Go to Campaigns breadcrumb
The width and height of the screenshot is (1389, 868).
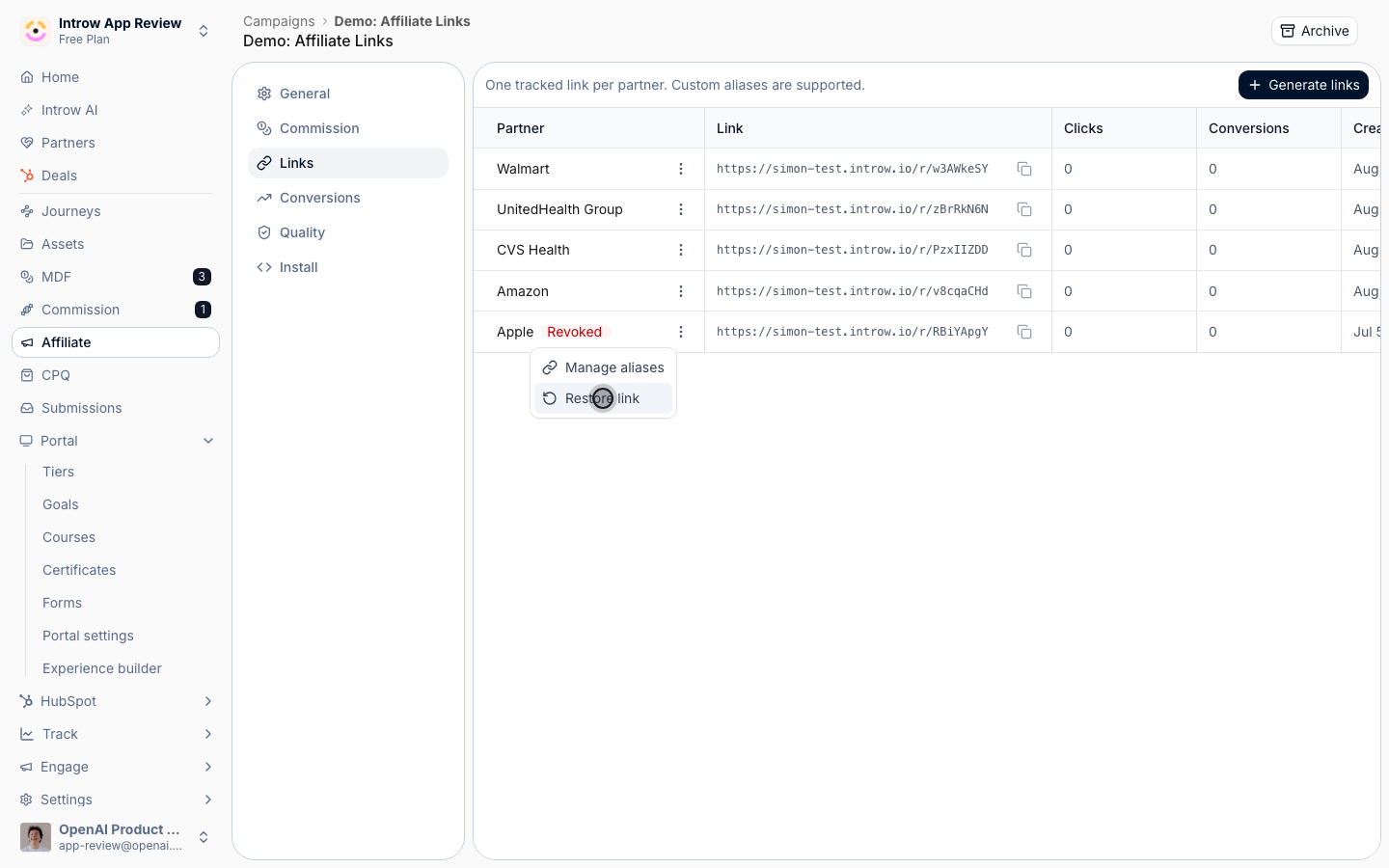(279, 21)
